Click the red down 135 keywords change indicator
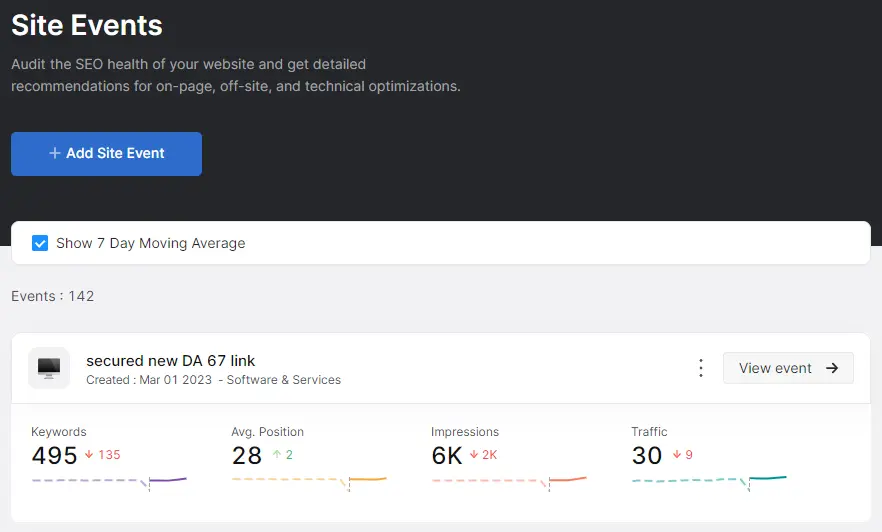The image size is (882, 532). (x=103, y=455)
